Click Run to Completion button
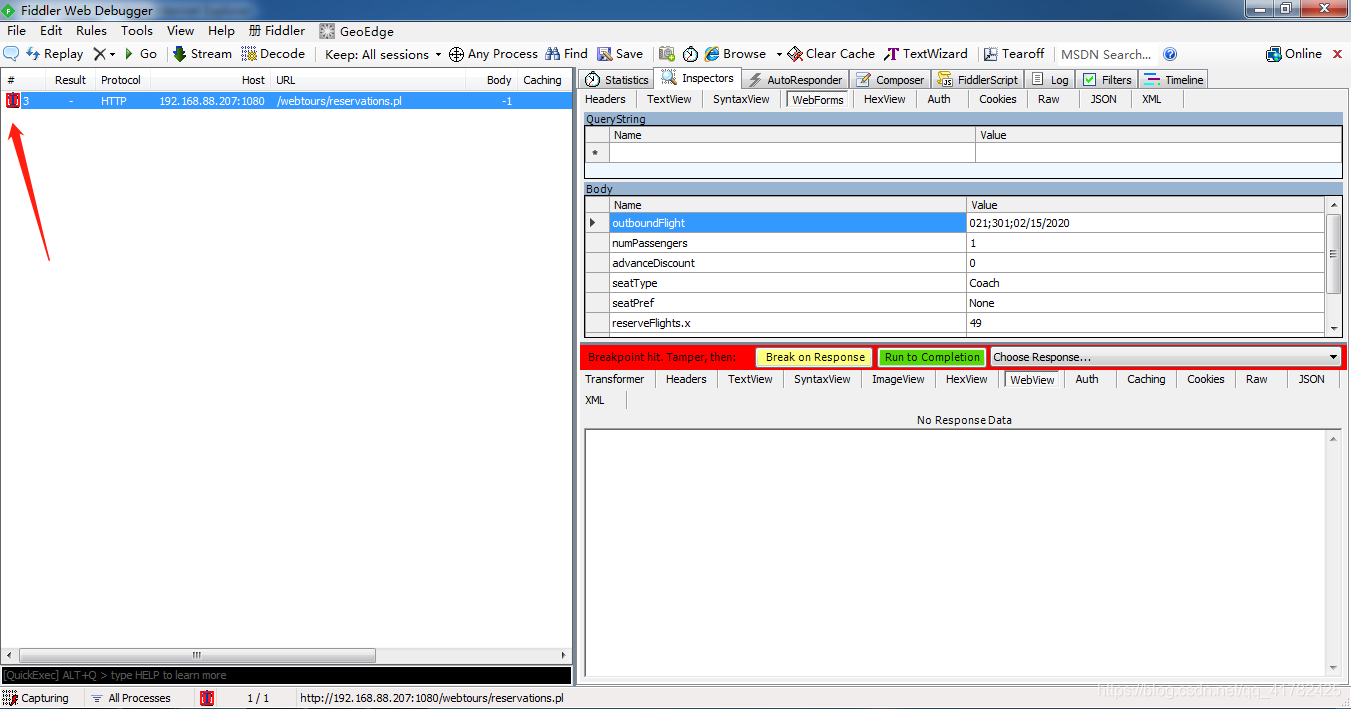 tap(932, 357)
